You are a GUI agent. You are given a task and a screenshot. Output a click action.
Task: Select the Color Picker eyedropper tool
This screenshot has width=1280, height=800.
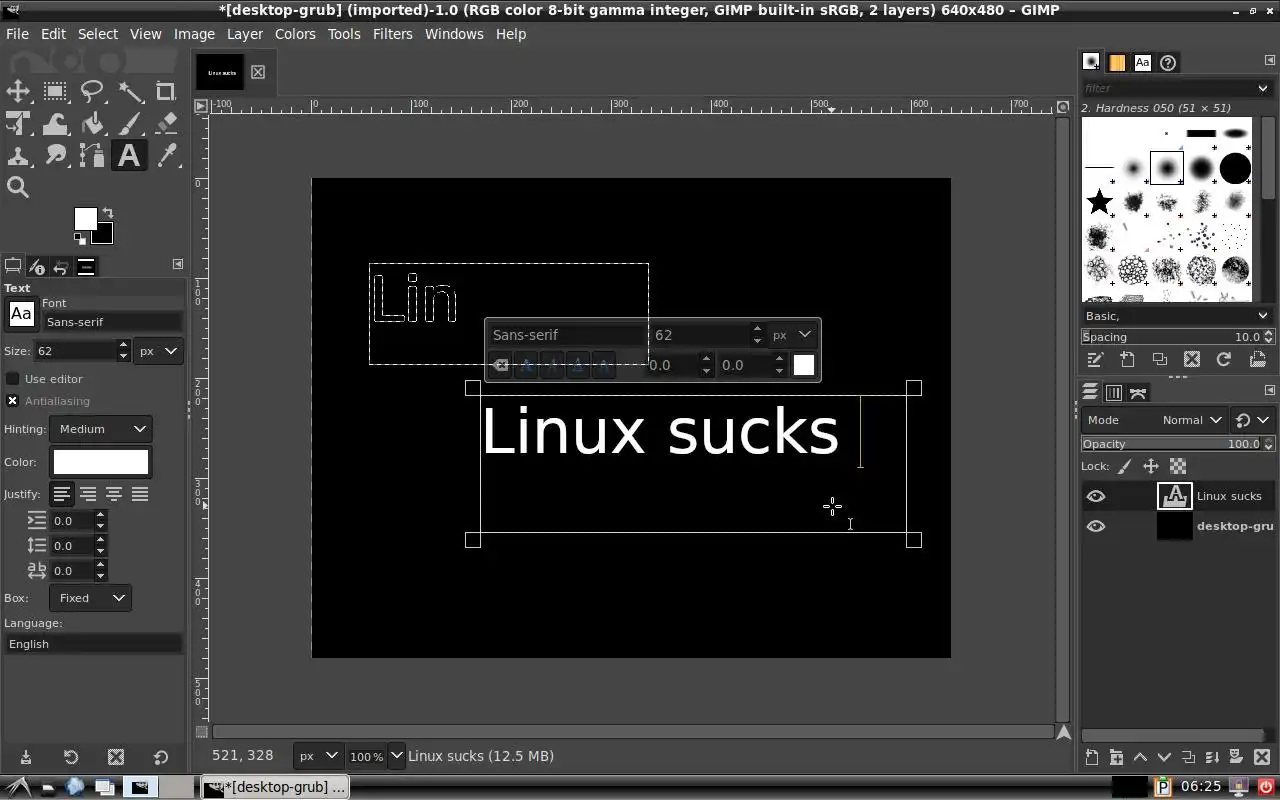pyautogui.click(x=166, y=156)
